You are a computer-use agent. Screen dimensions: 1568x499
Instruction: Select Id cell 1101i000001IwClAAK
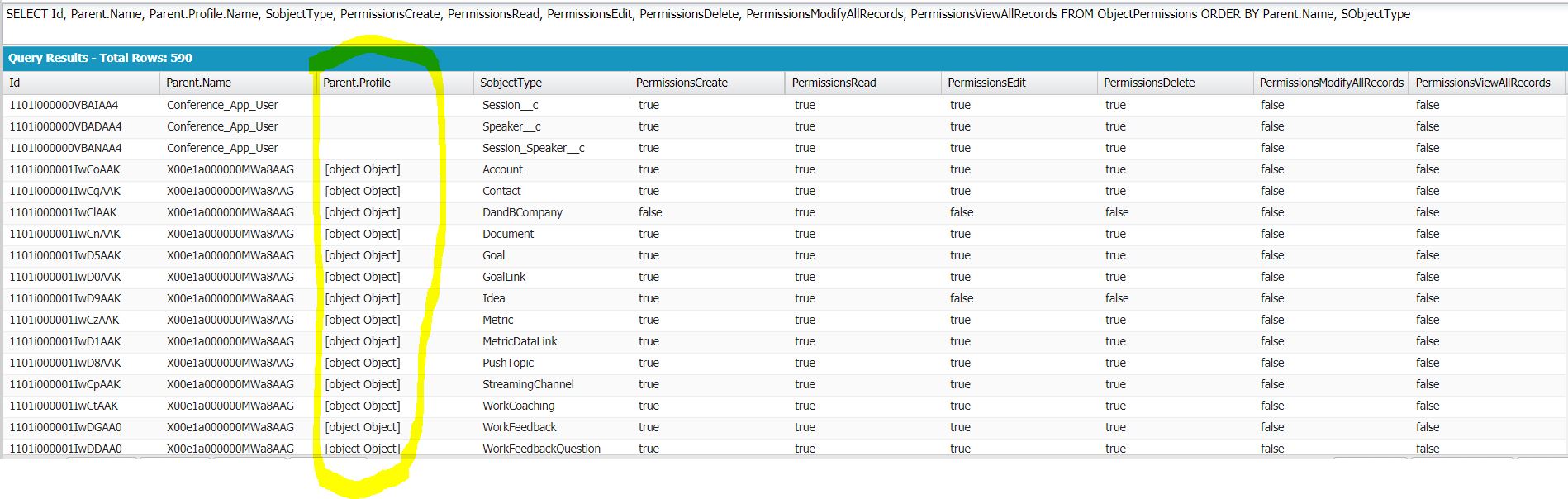pos(63,212)
